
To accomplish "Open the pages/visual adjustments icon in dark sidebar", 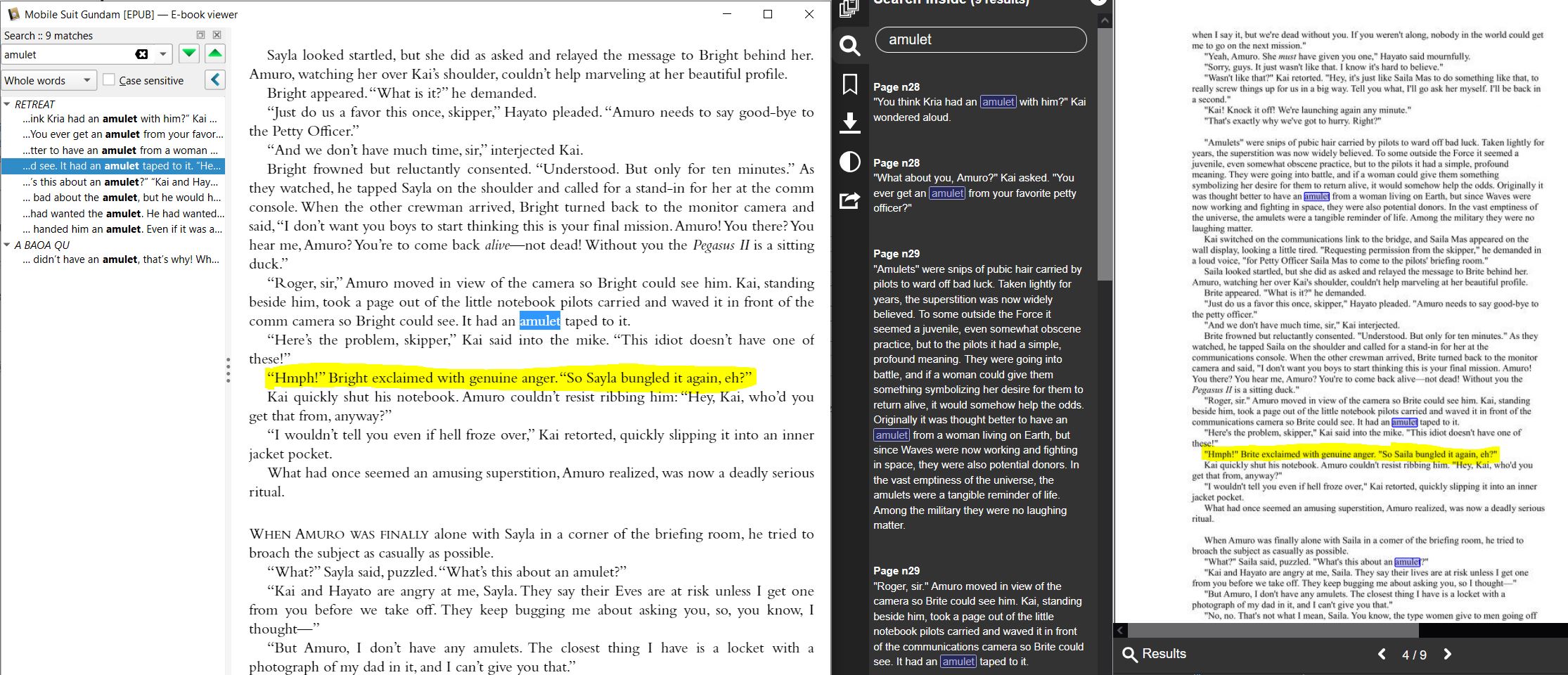I will point(849,8).
